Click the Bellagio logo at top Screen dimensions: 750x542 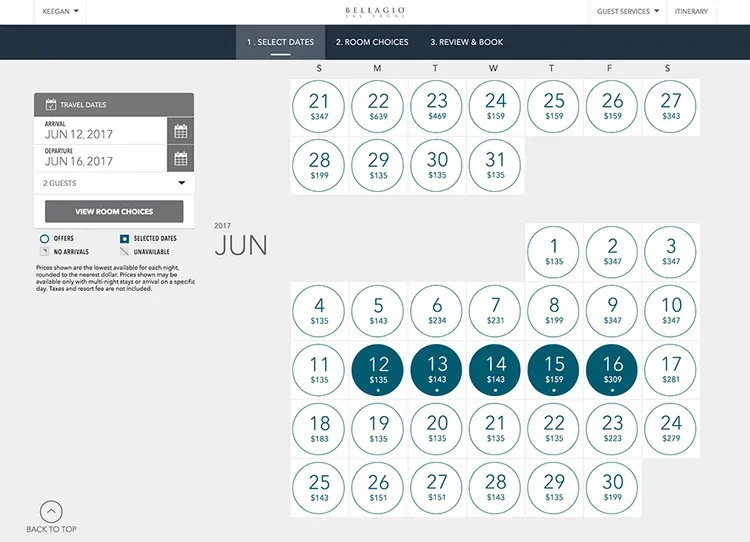[375, 11]
